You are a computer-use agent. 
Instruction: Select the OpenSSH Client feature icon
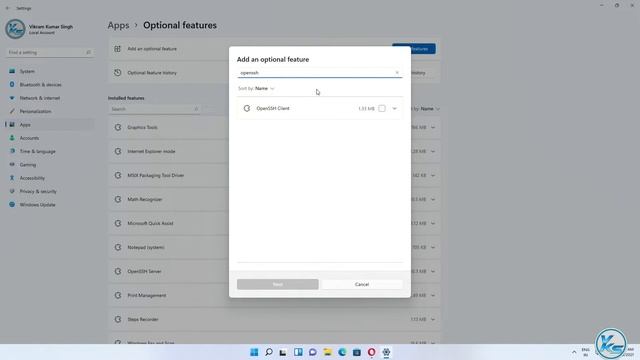(x=247, y=109)
